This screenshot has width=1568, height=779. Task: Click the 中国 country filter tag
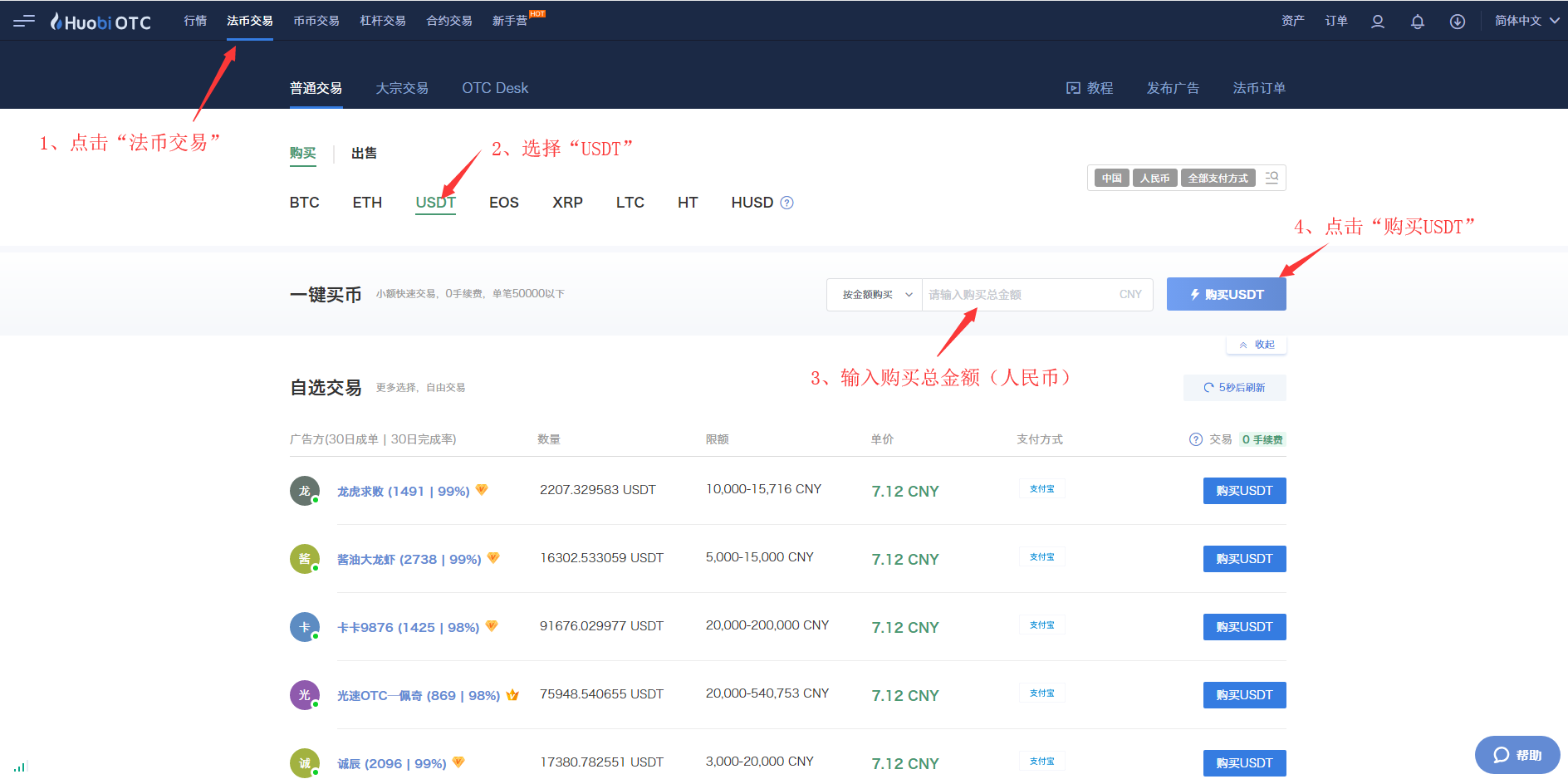coord(1112,178)
